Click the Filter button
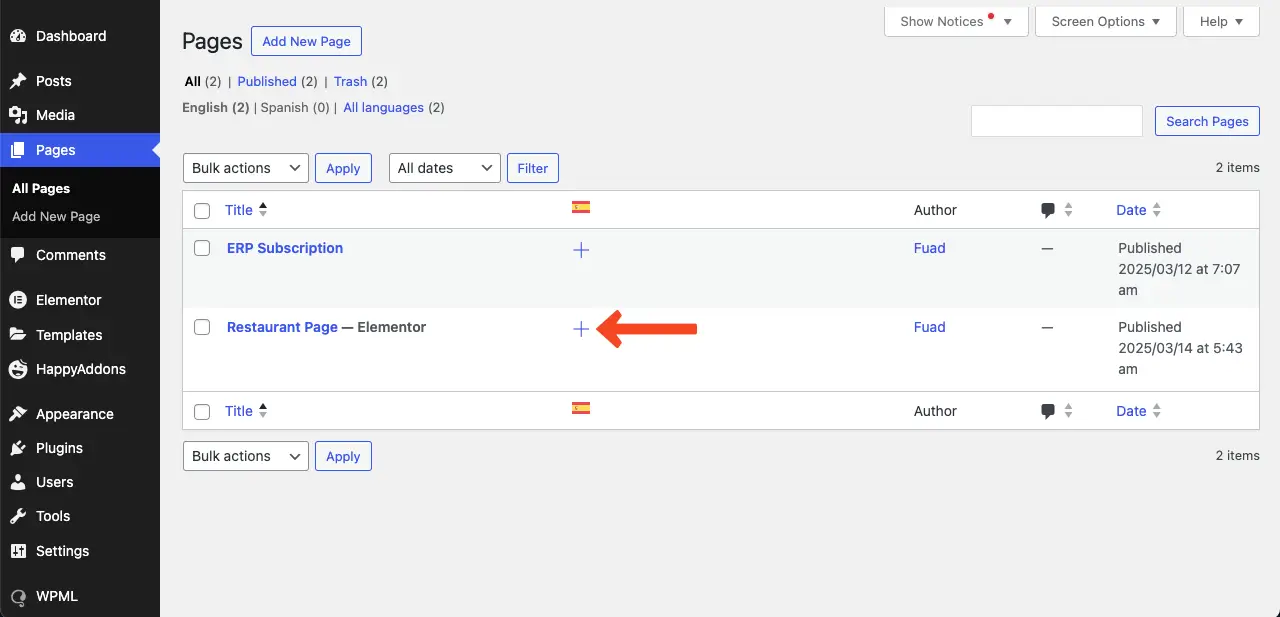Viewport: 1280px width, 617px height. [x=533, y=168]
